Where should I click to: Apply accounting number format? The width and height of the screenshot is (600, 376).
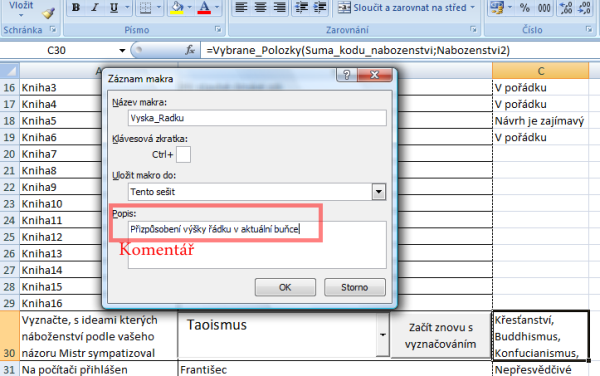(x=497, y=7)
